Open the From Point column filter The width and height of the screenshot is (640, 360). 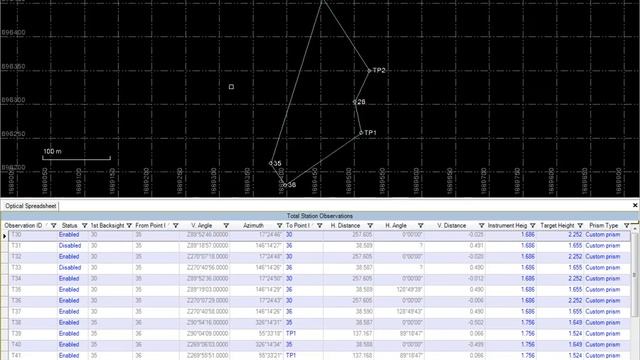[x=176, y=226]
